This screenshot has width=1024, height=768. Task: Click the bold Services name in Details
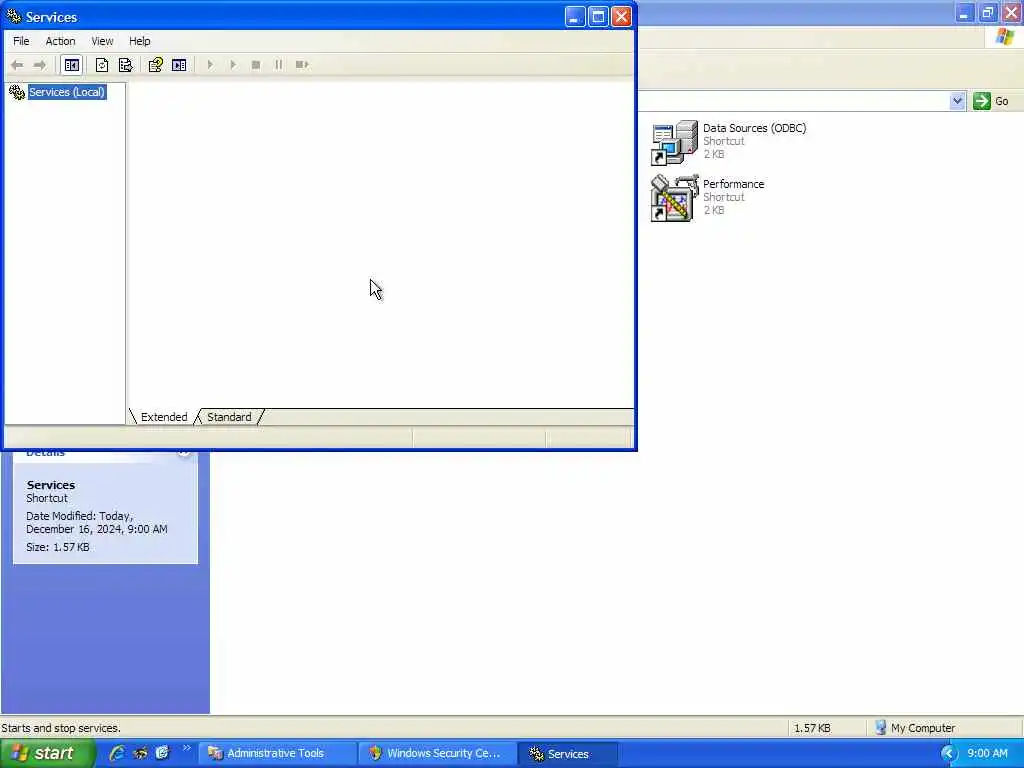(x=51, y=485)
